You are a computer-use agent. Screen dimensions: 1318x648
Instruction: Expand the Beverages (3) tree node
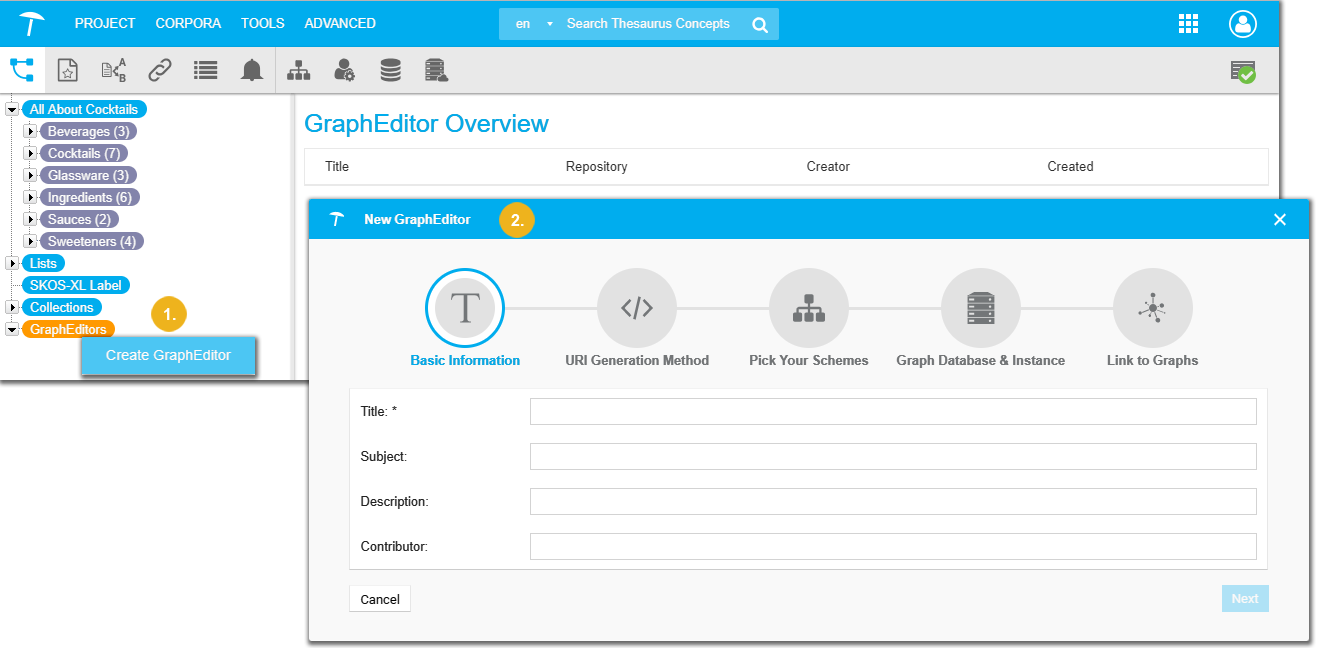click(x=30, y=131)
